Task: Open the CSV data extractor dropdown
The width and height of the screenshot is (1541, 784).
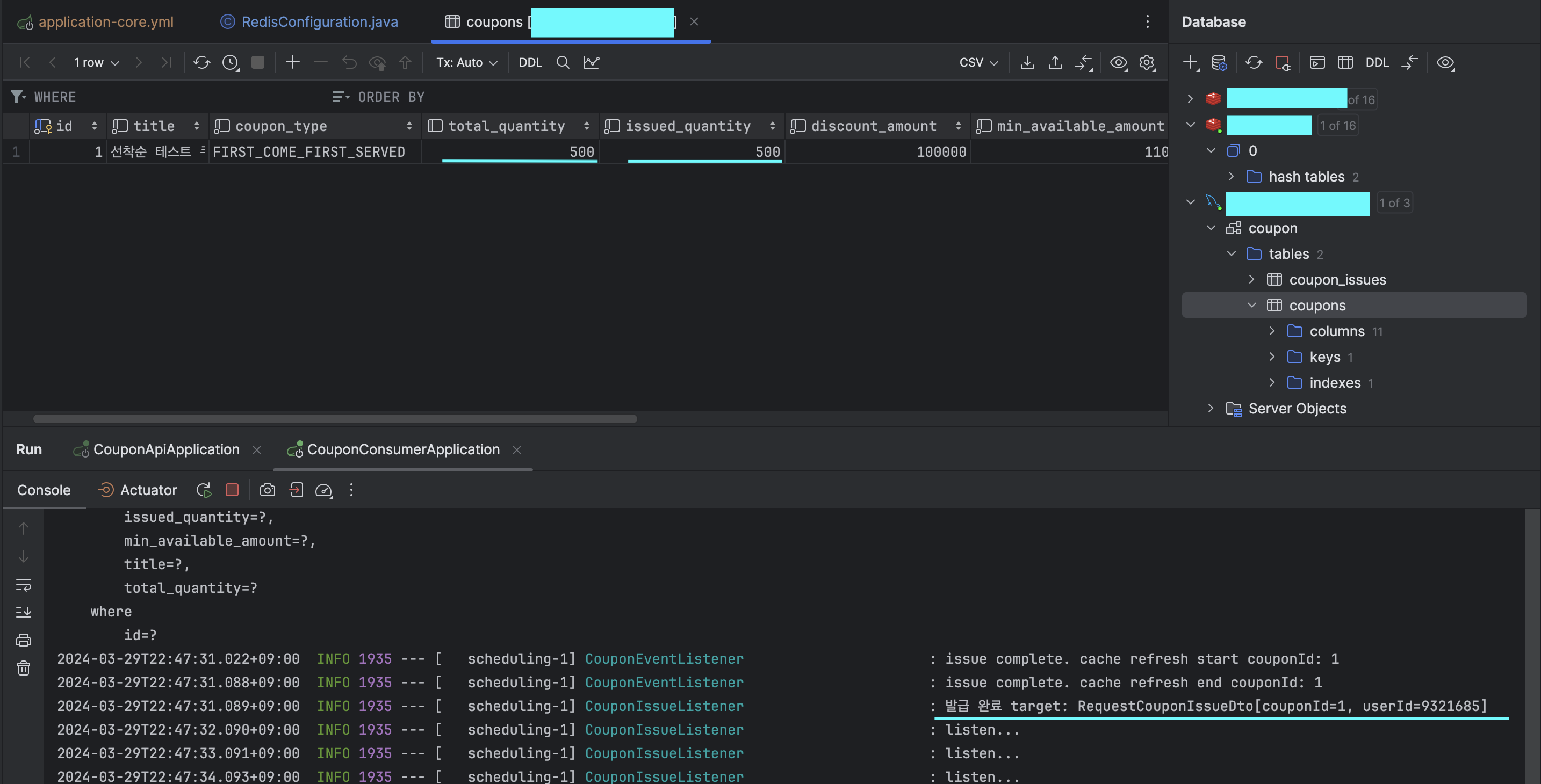Action: (x=978, y=62)
